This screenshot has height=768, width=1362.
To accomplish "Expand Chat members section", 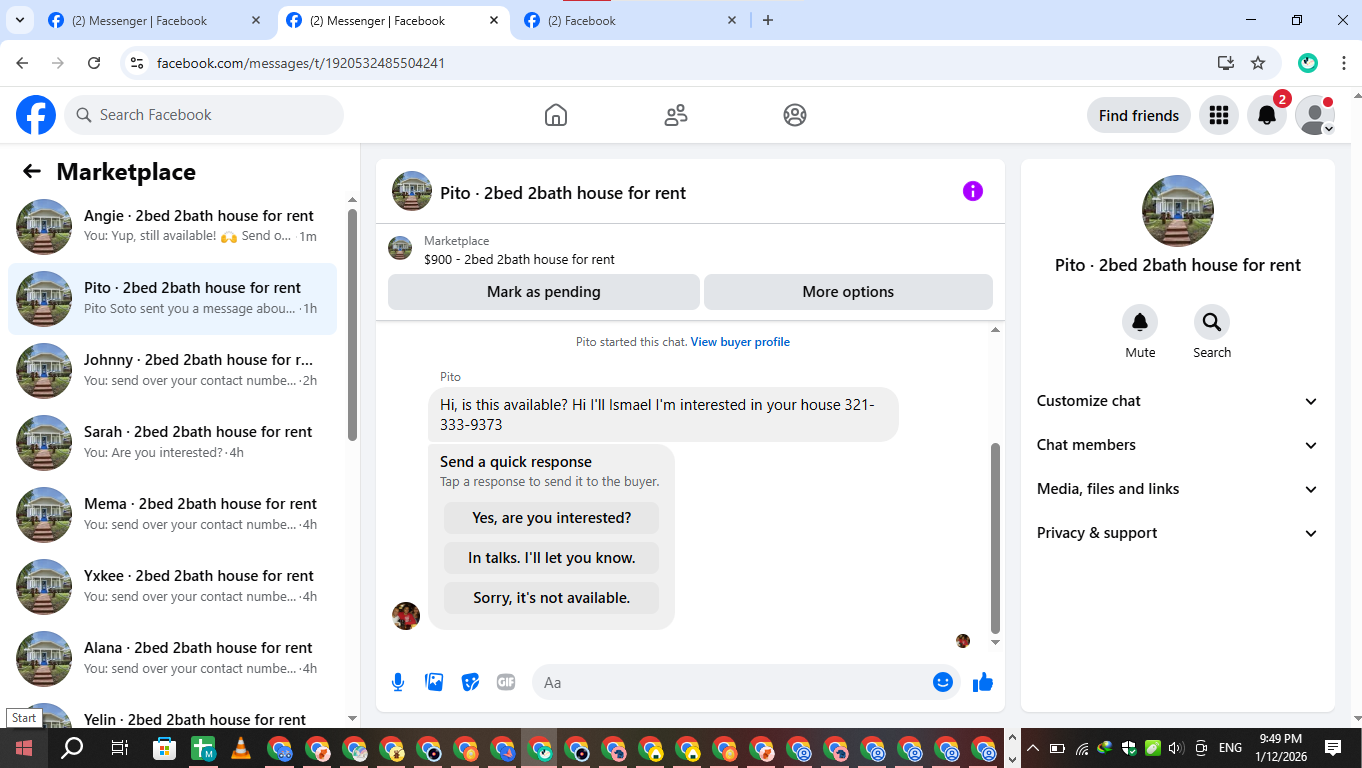I will pyautogui.click(x=1177, y=445).
